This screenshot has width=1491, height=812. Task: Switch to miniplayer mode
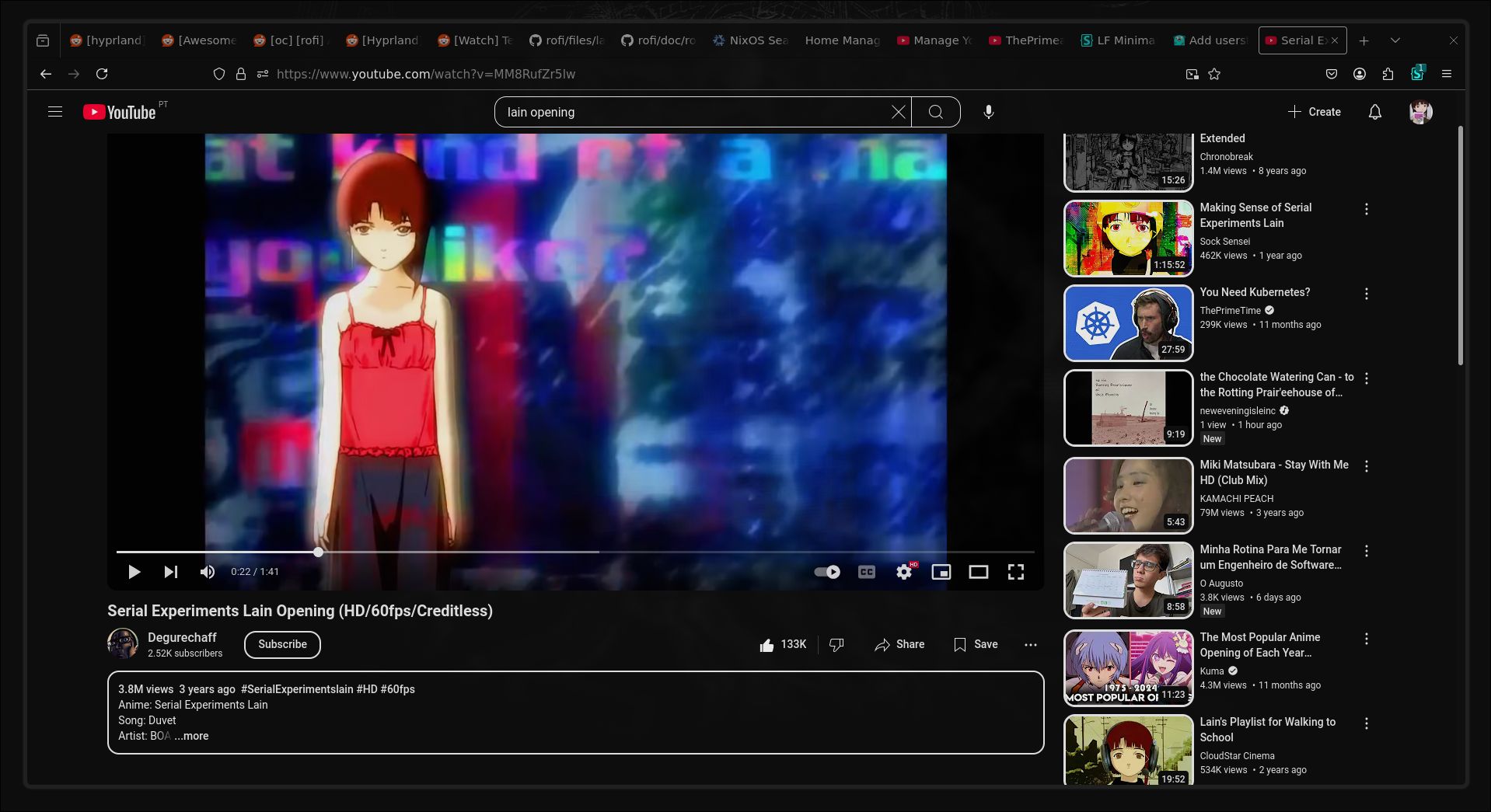pyautogui.click(x=941, y=572)
